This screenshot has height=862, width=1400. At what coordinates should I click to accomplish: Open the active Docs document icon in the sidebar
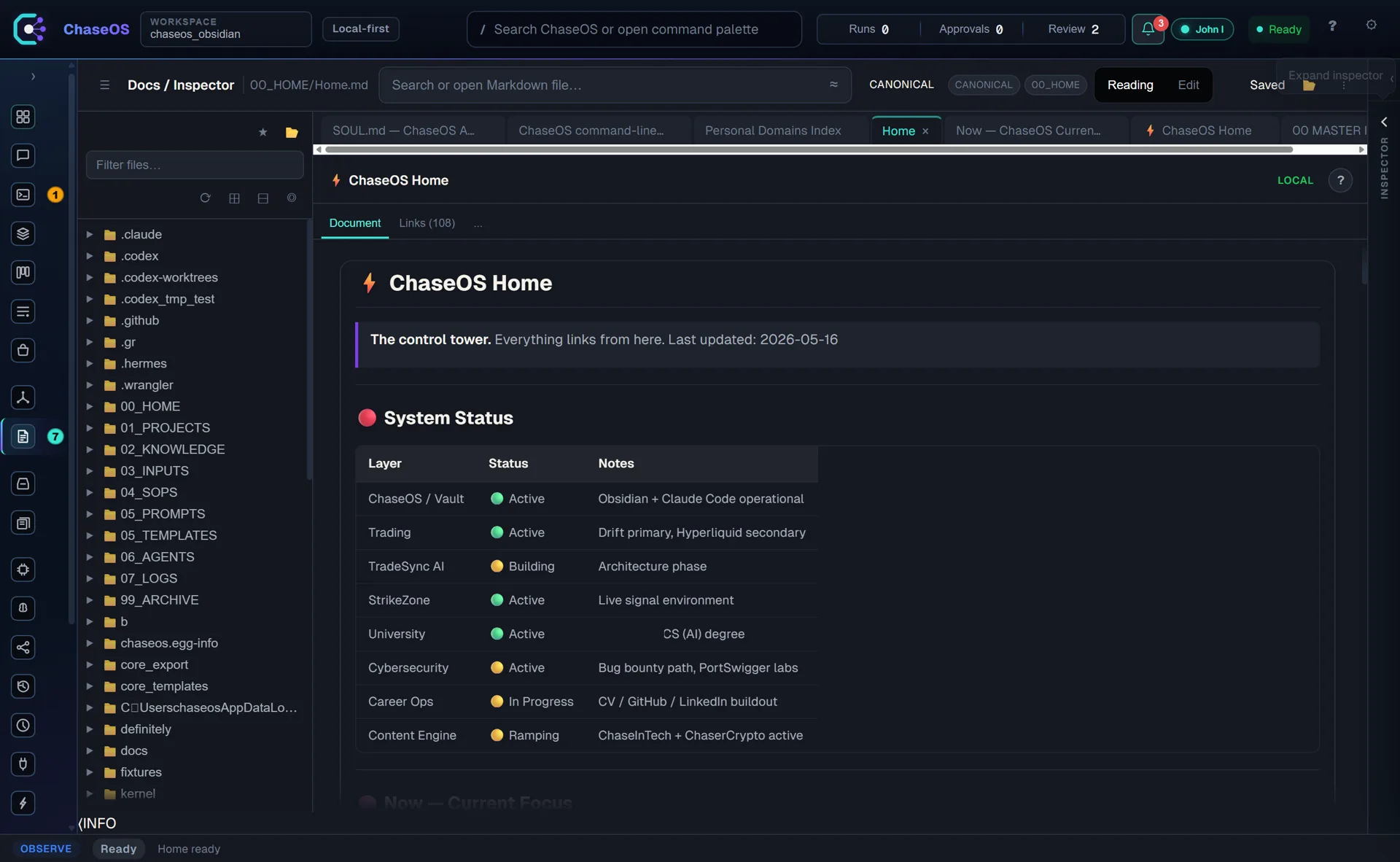tap(23, 436)
